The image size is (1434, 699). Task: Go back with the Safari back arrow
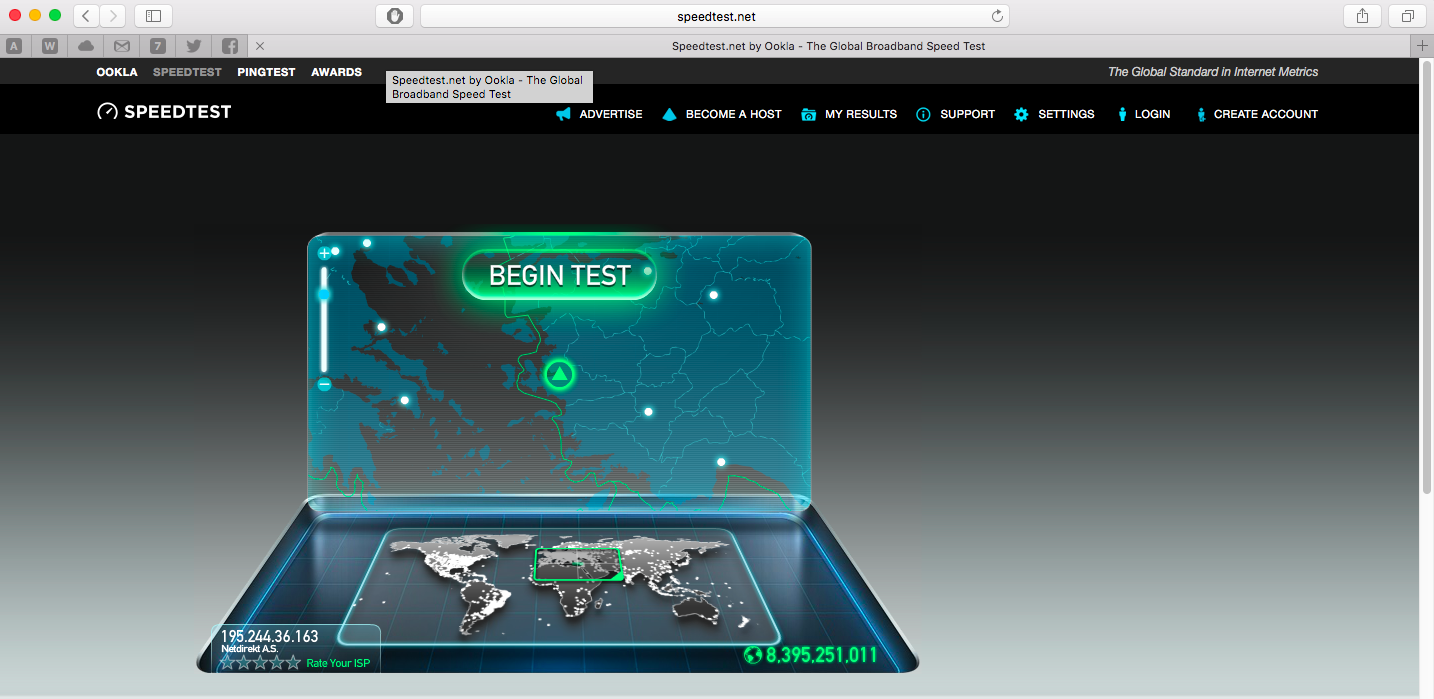86,16
